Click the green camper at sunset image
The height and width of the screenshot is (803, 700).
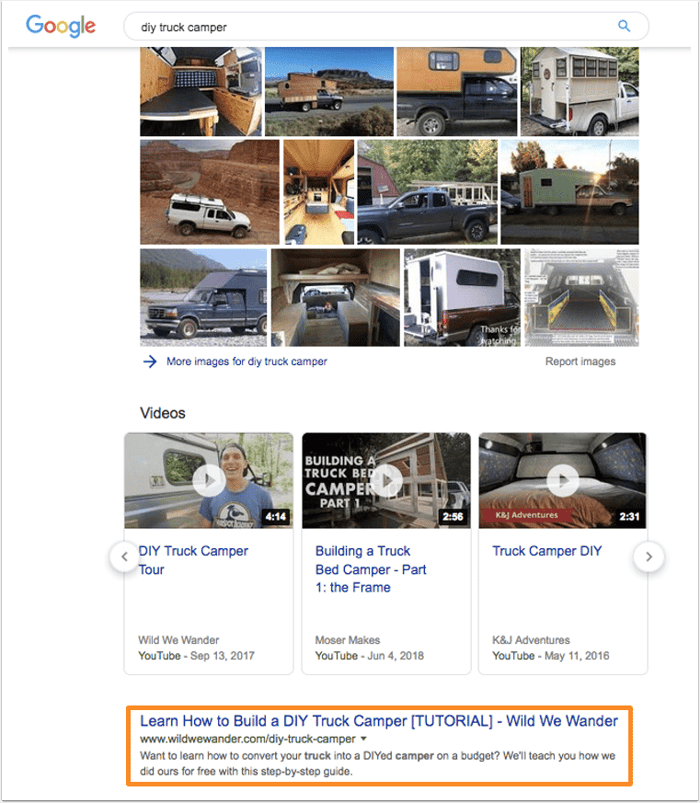tap(570, 192)
